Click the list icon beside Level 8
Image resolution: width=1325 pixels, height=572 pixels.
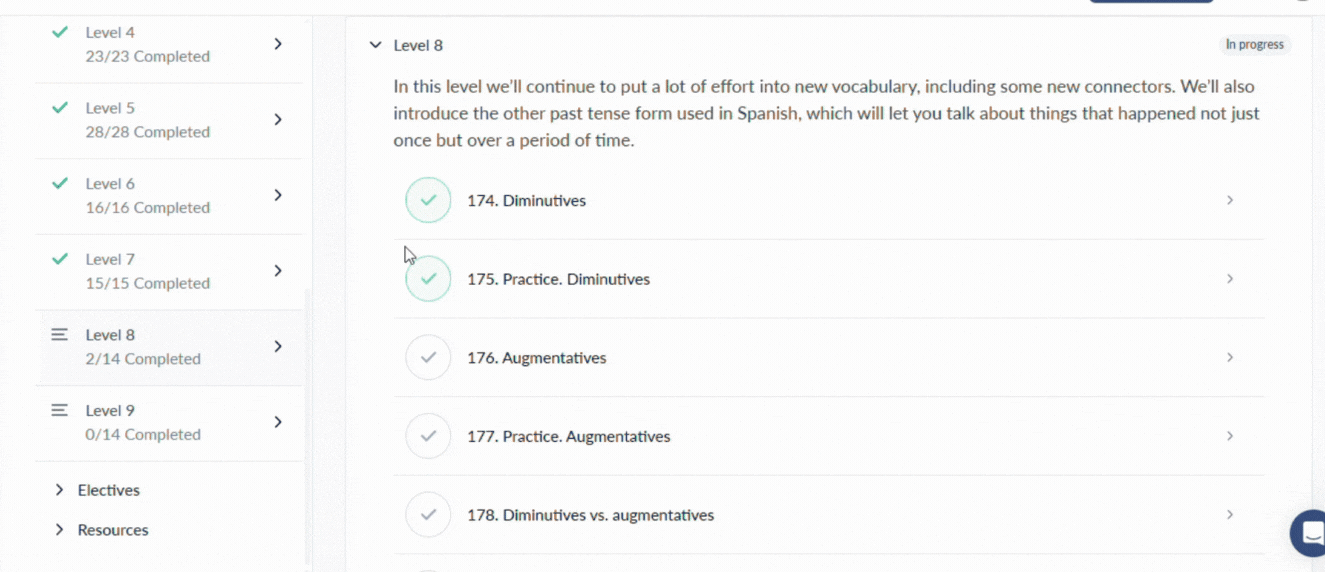tap(60, 334)
